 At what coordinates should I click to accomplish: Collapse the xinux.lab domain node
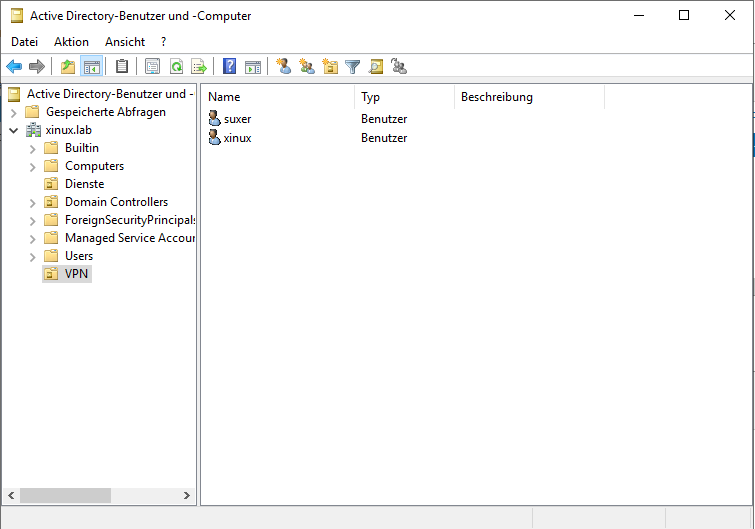pos(14,130)
